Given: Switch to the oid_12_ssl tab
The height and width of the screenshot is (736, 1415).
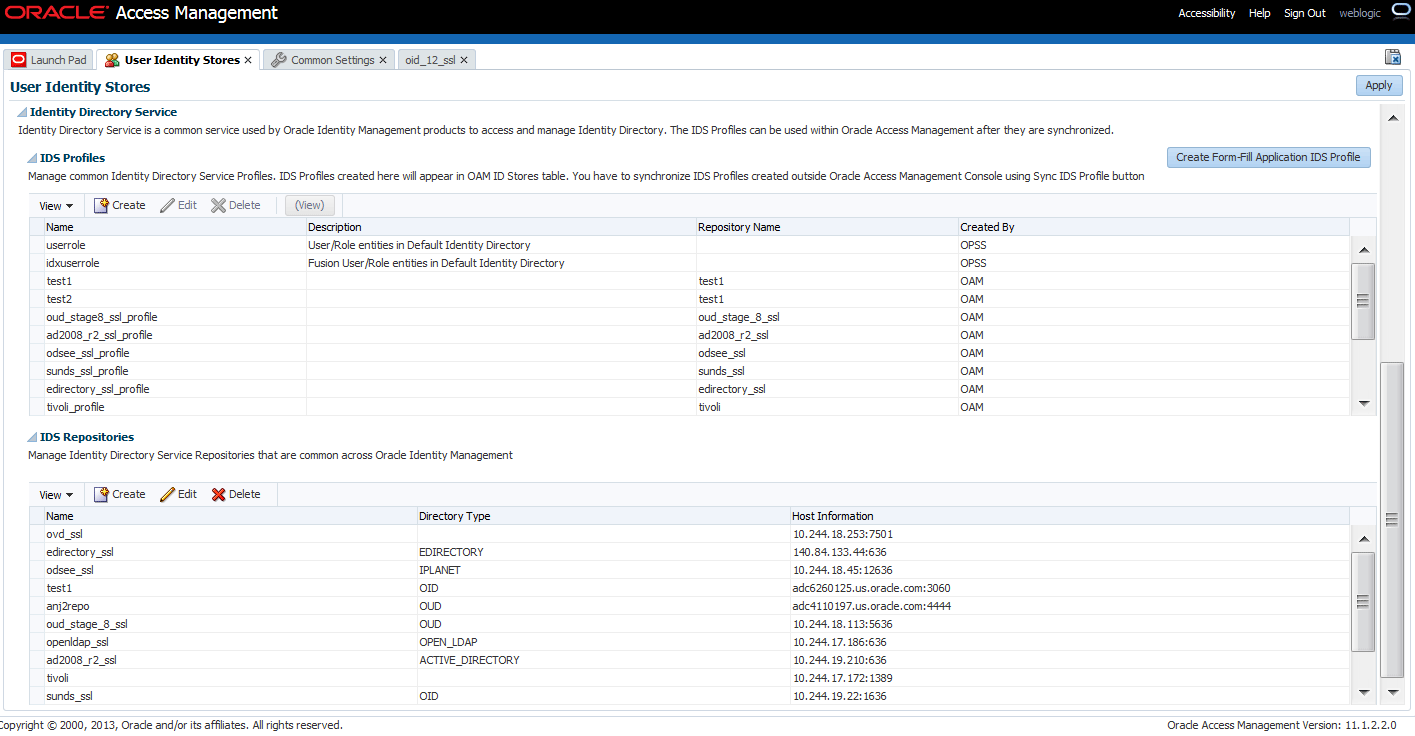Looking at the screenshot, I should (x=430, y=60).
